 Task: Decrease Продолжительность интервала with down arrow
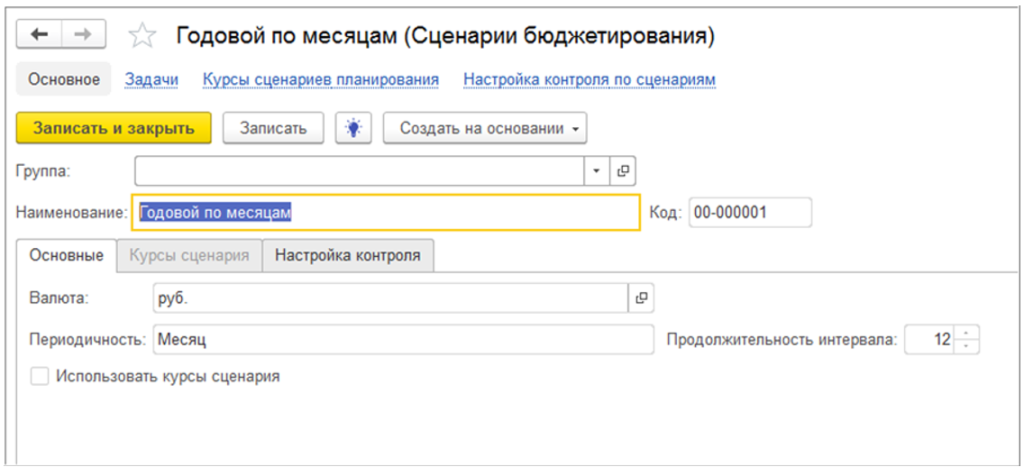tap(966, 346)
